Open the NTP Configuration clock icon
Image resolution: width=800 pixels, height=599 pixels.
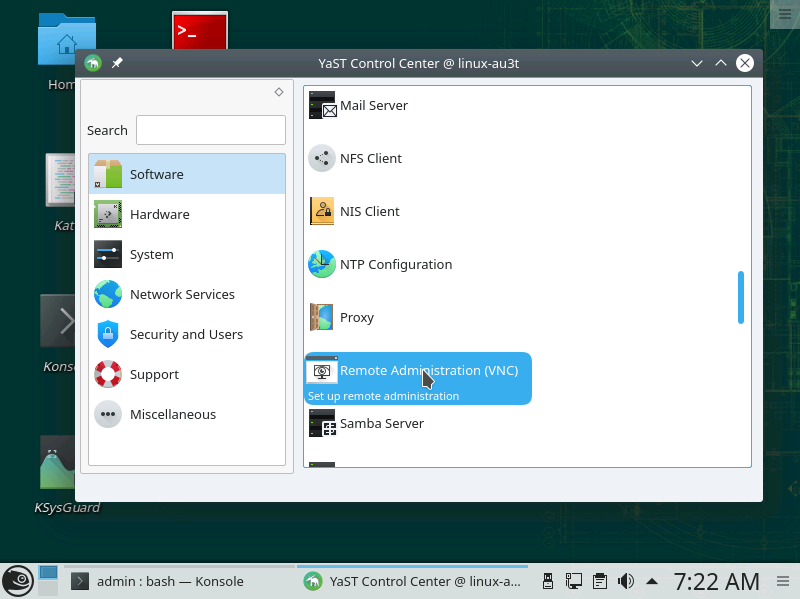322,264
